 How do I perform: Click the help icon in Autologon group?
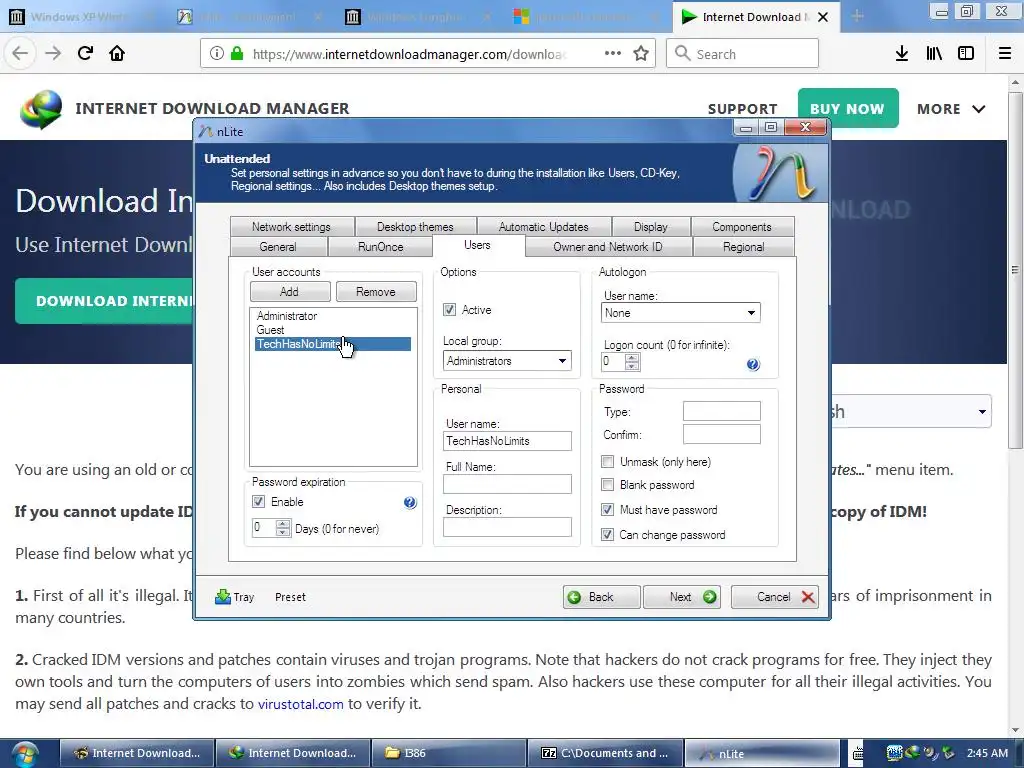point(753,364)
